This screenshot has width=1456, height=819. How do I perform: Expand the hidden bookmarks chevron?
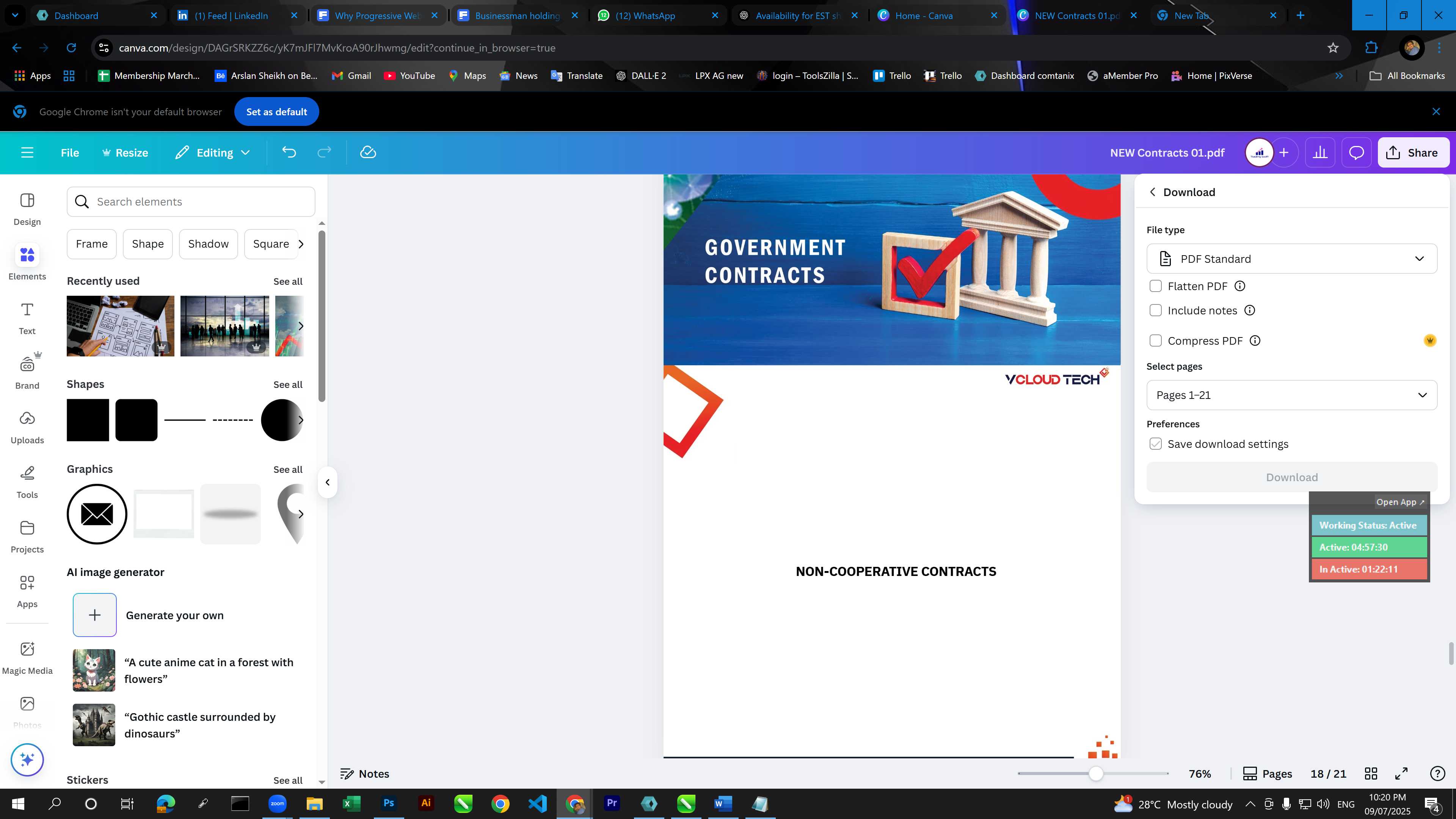(1339, 76)
